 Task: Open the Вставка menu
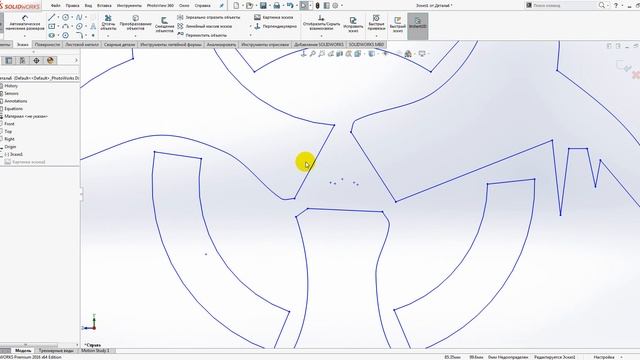coord(104,6)
